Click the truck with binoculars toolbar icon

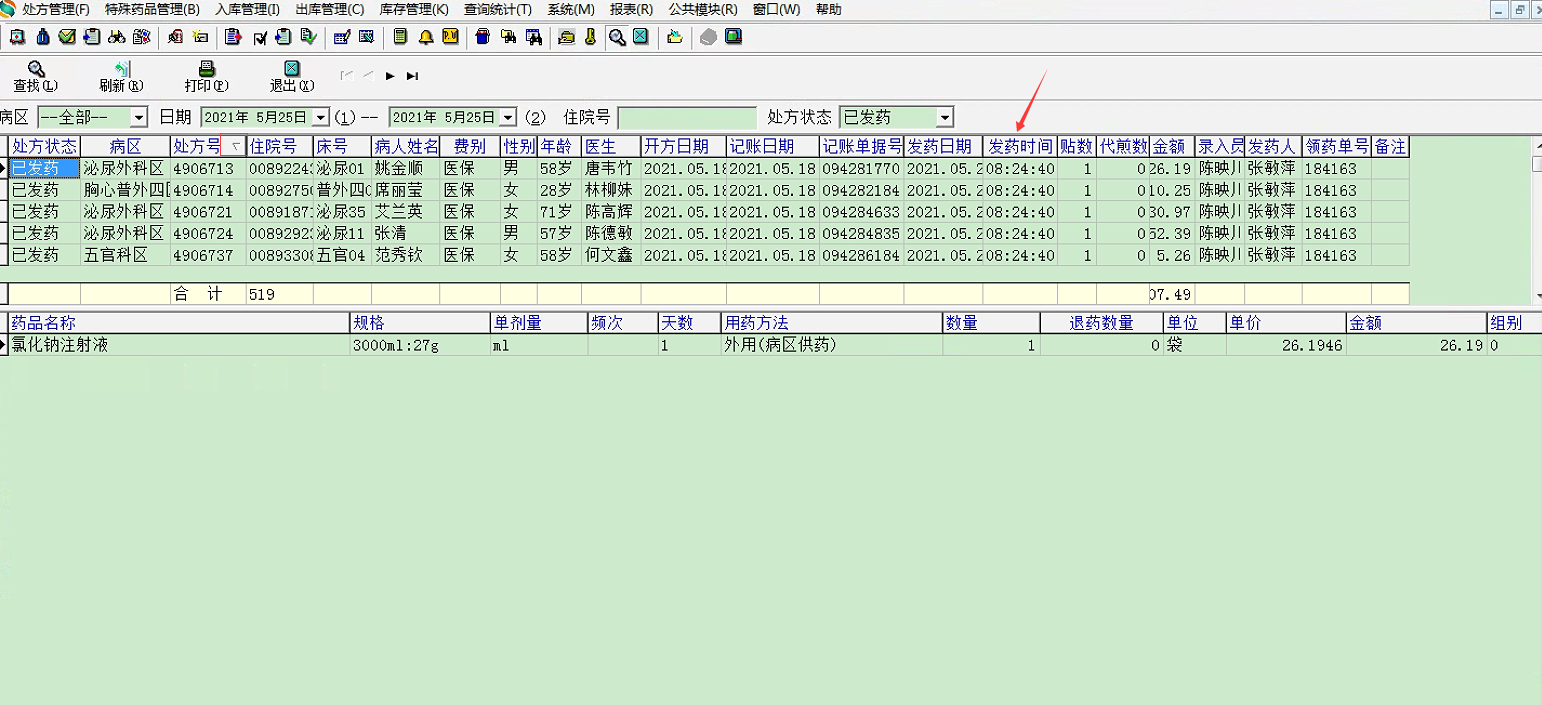click(508, 37)
